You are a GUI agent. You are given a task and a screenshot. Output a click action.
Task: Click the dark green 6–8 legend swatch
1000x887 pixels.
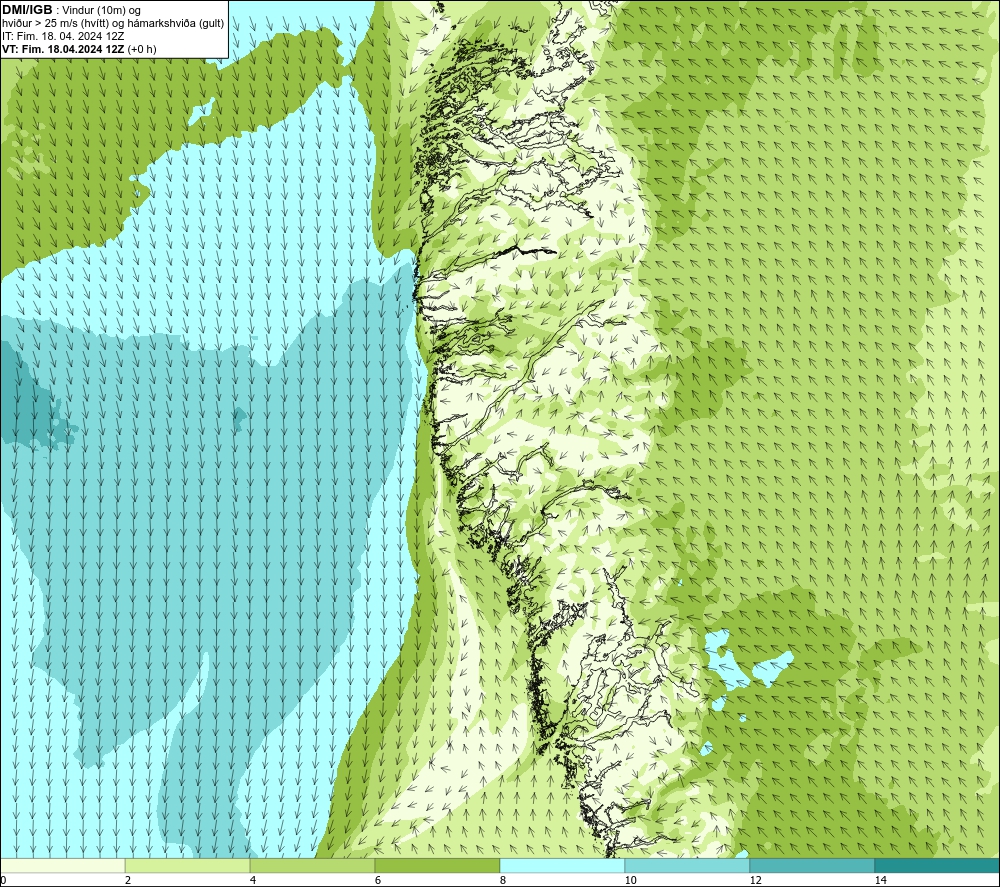tap(438, 866)
